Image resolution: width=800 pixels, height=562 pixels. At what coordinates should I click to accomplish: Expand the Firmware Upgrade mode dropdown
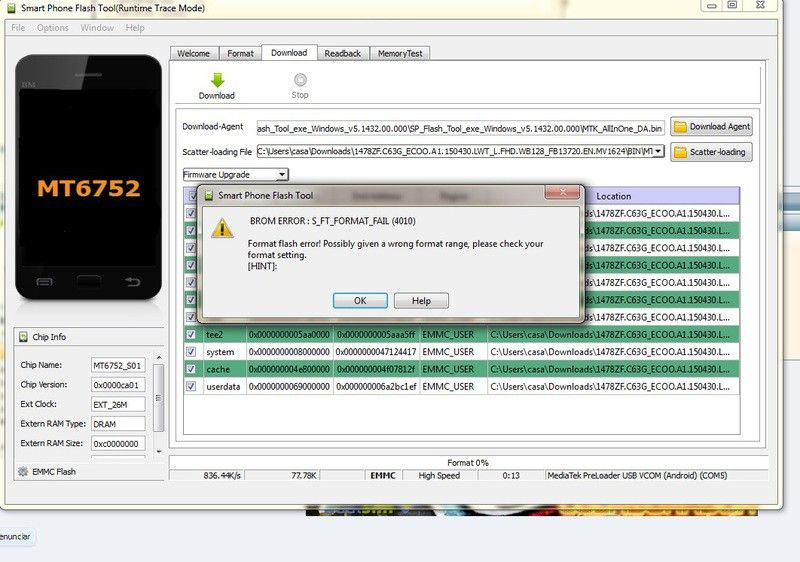[x=282, y=175]
